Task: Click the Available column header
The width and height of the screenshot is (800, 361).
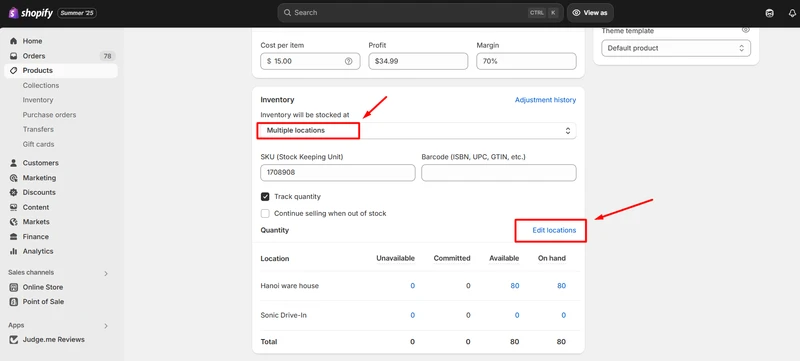Action: [504, 259]
